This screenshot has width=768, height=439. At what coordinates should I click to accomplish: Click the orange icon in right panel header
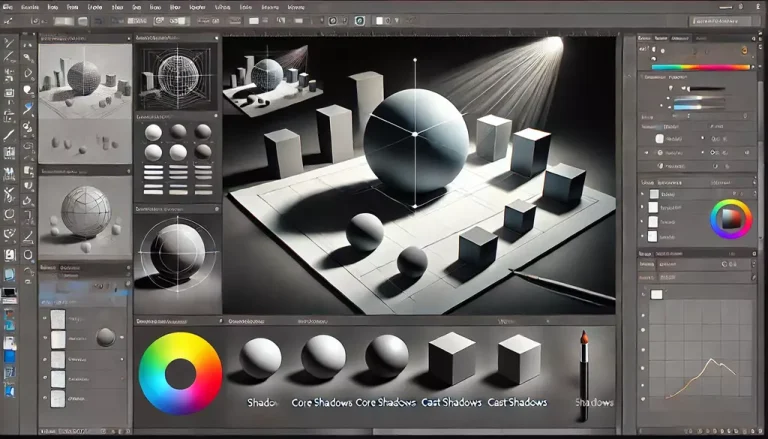coord(744,49)
